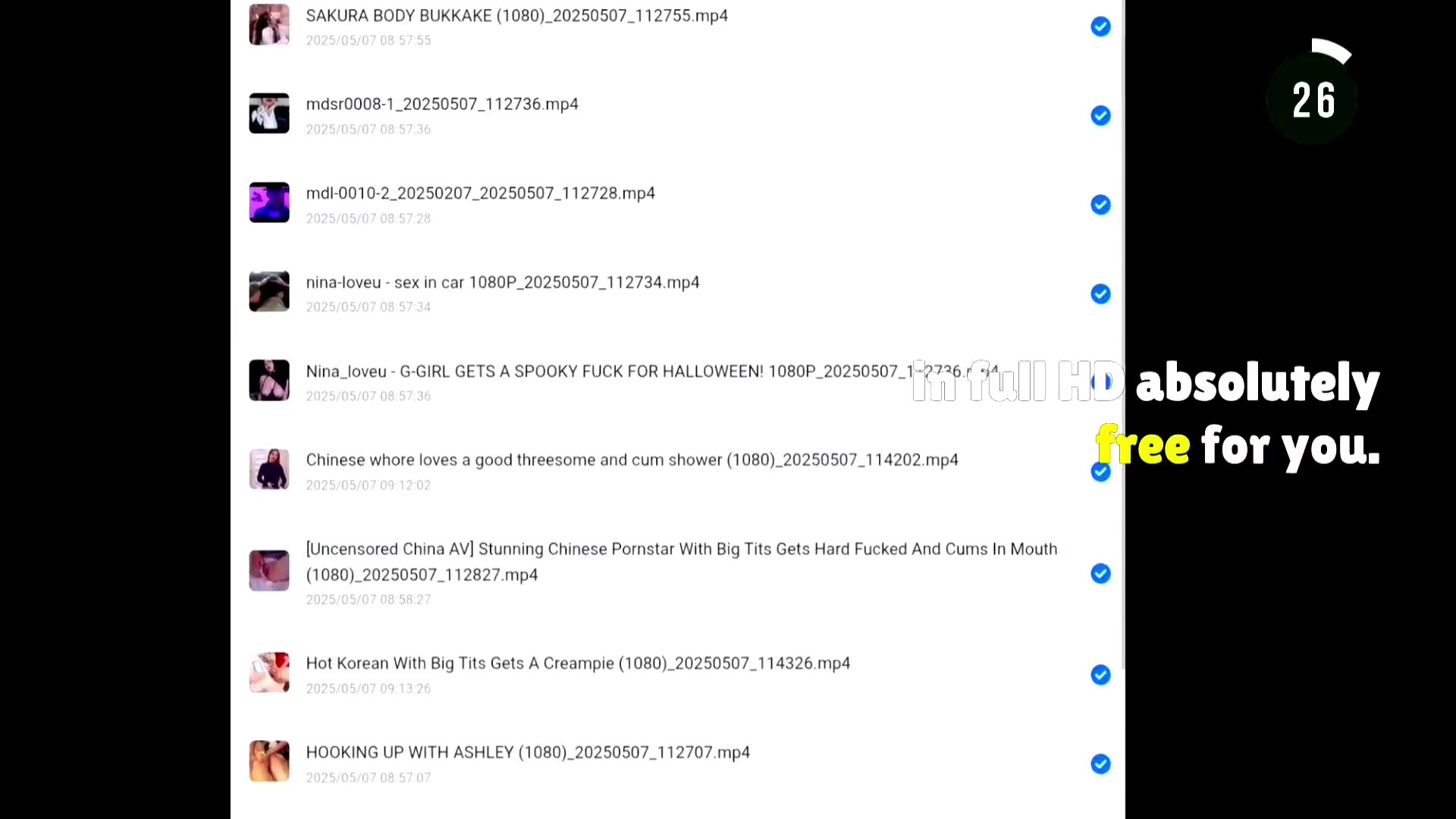Deselect file timestamped 09:13:26
Image resolution: width=1456 pixels, height=819 pixels.
pos(1100,675)
